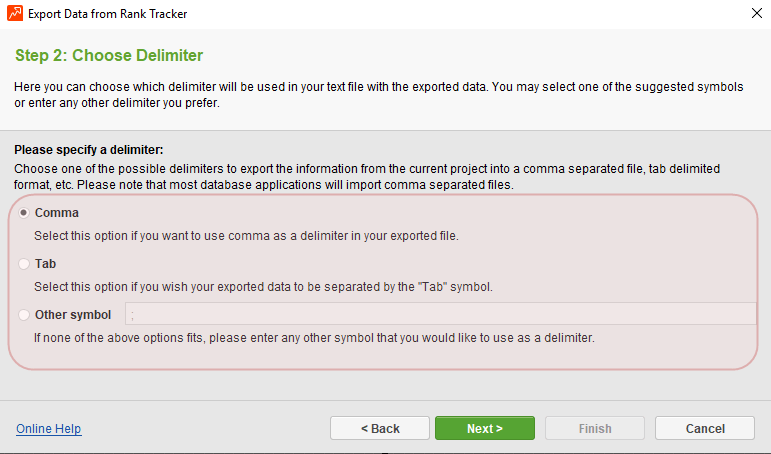This screenshot has width=771, height=454.
Task: Click the "Tab" symbol description sentence
Action: pyautogui.click(x=263, y=287)
